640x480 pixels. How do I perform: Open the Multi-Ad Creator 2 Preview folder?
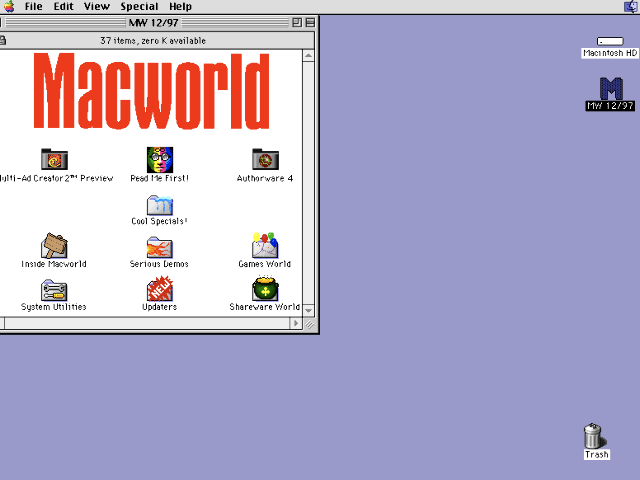54,159
